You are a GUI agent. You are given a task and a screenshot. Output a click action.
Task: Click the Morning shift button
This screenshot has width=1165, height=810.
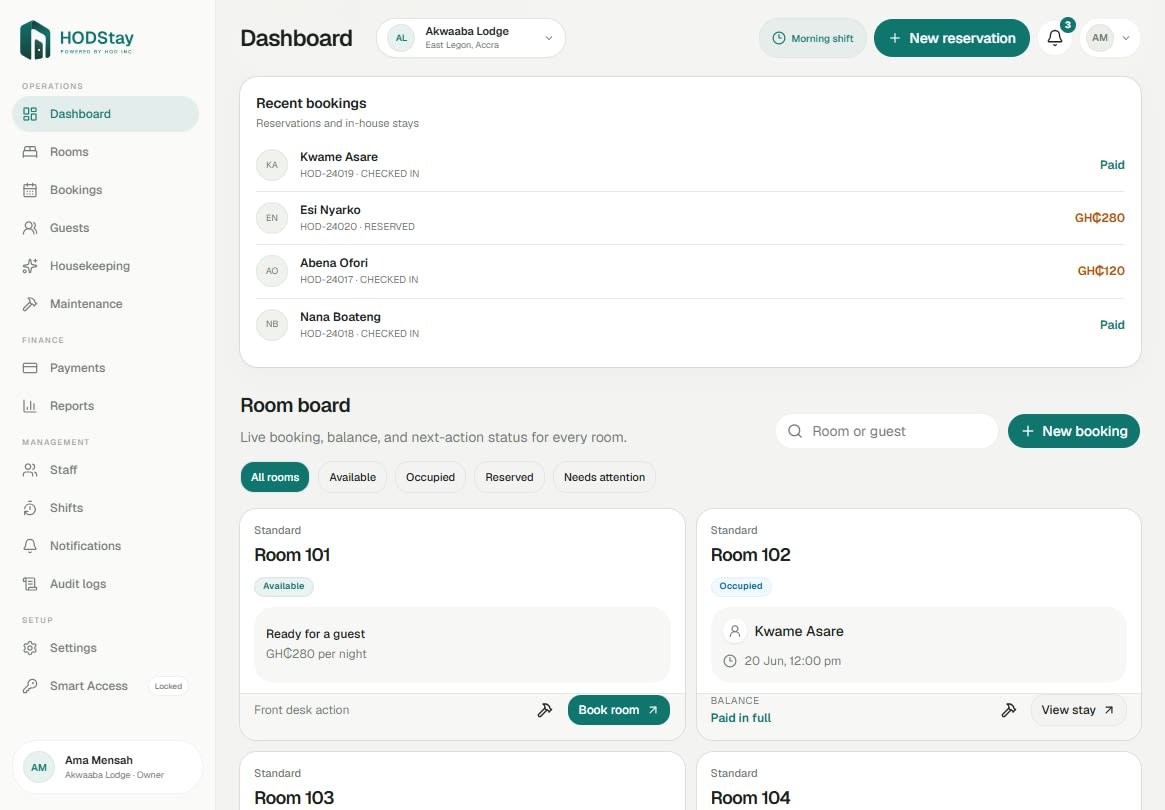(x=812, y=38)
